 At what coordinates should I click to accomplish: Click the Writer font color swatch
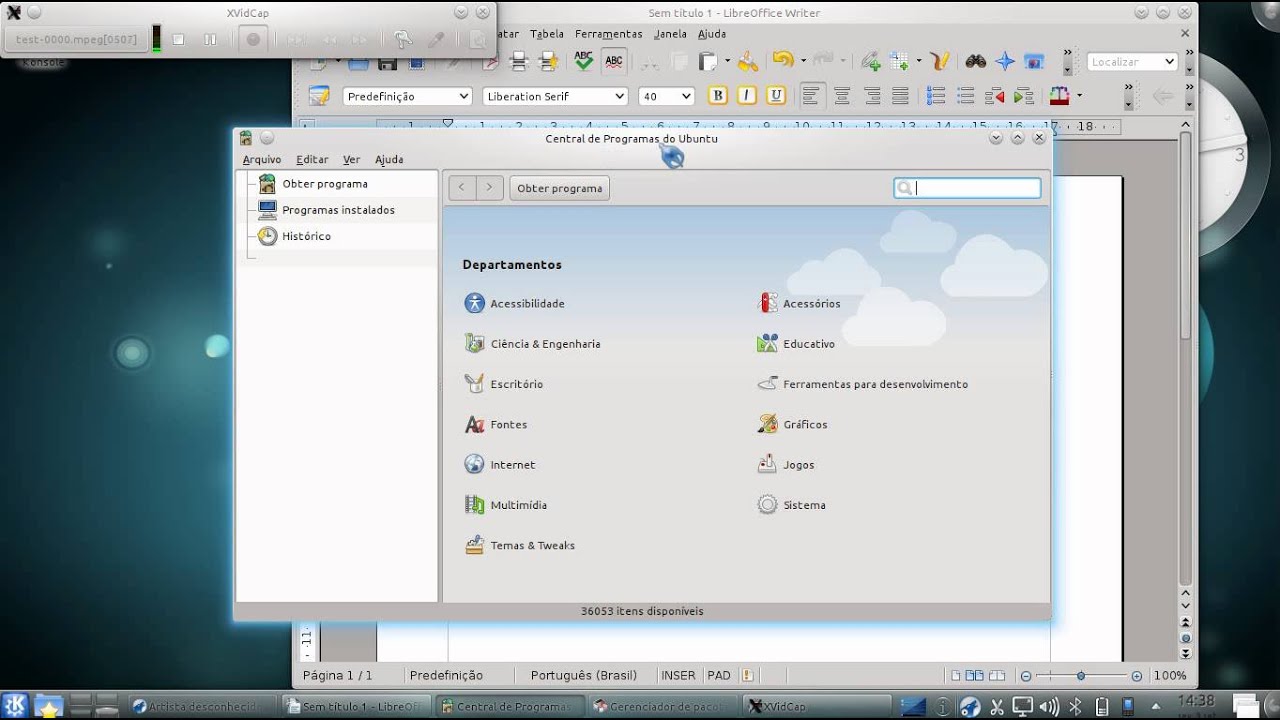[x=1060, y=96]
